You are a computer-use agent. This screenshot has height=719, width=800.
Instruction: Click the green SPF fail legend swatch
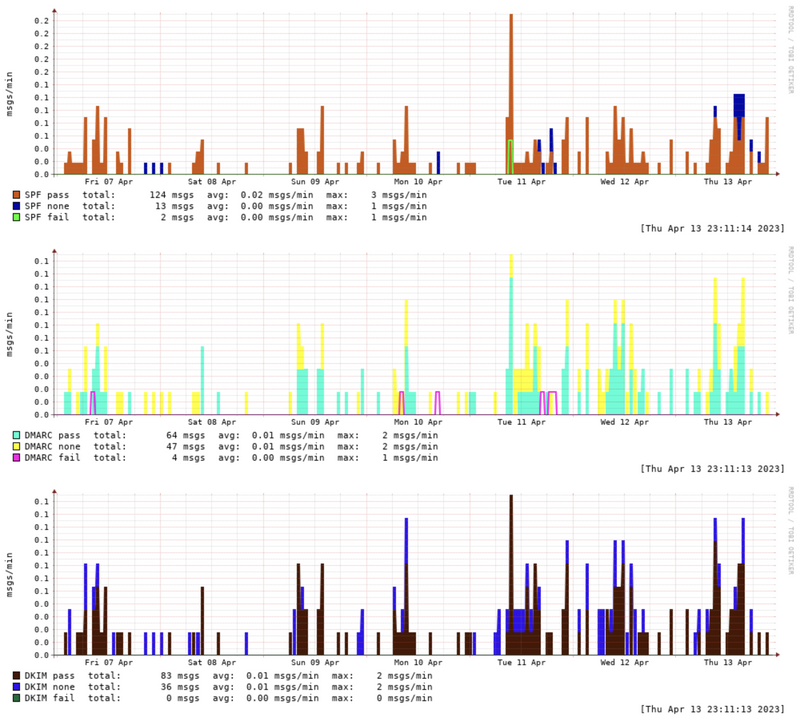click(x=16, y=217)
